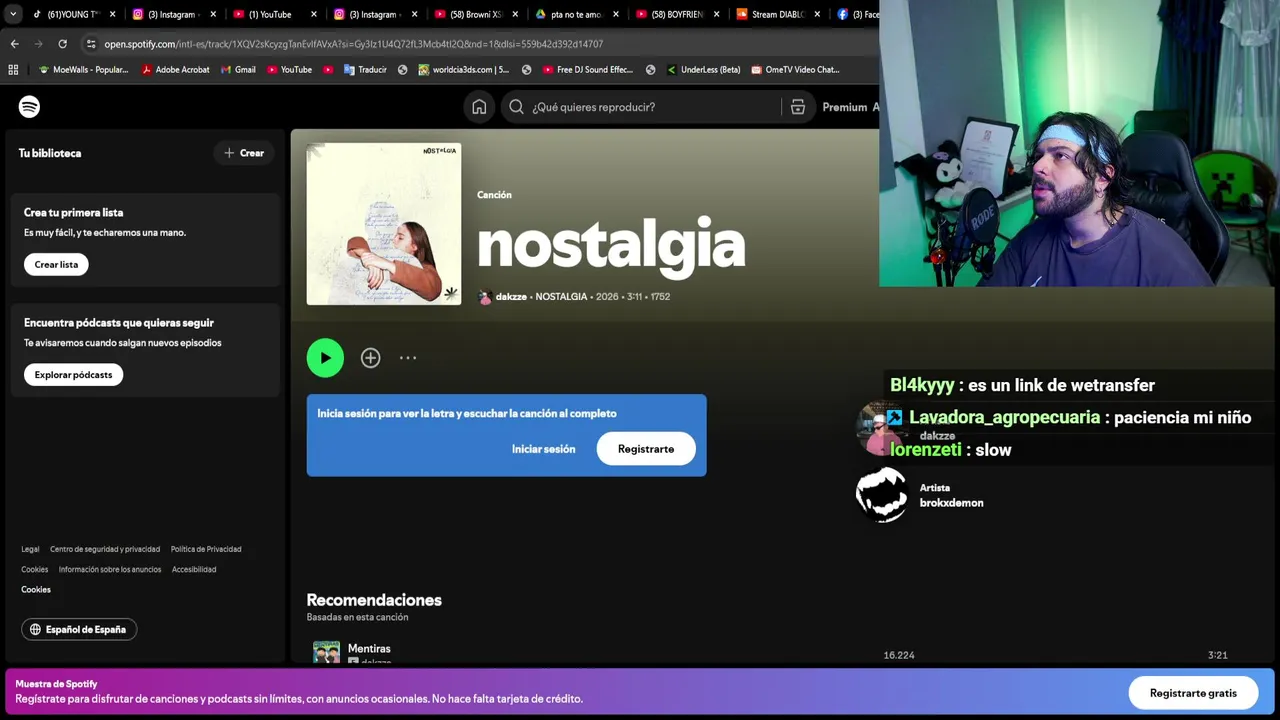Viewport: 1280px width, 720px height.
Task: Open Traducir bookmark
Action: [365, 70]
